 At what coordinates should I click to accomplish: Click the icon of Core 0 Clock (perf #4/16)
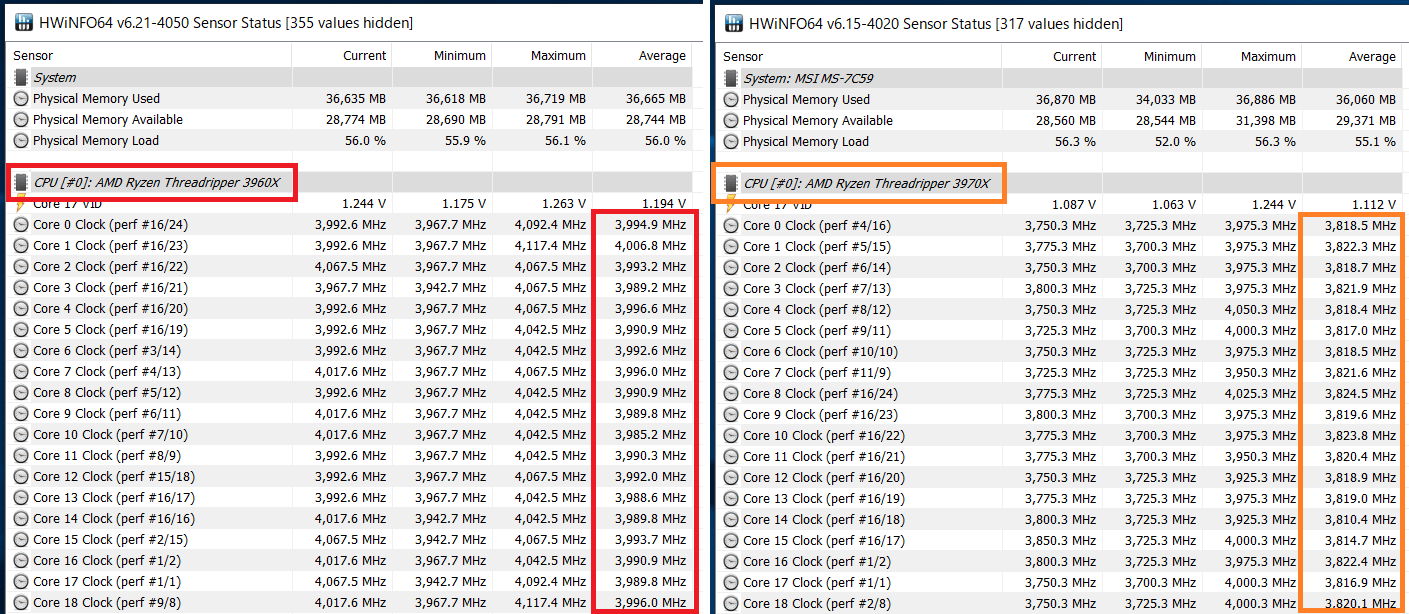[x=731, y=225]
